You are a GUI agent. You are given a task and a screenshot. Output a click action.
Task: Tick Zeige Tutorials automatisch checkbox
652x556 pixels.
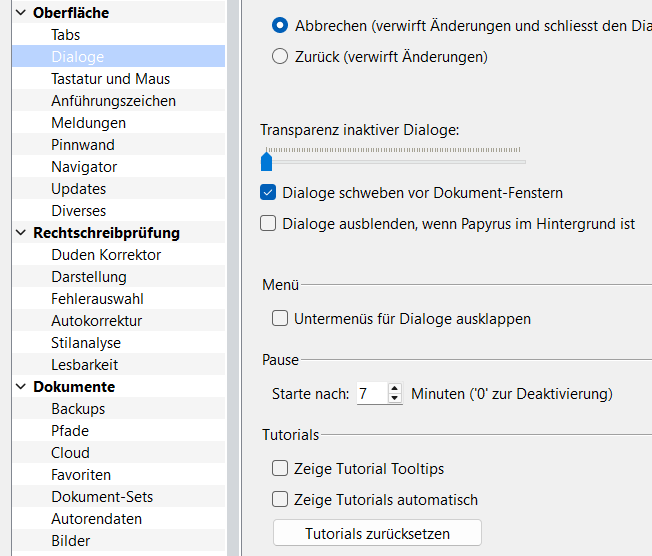pos(280,499)
